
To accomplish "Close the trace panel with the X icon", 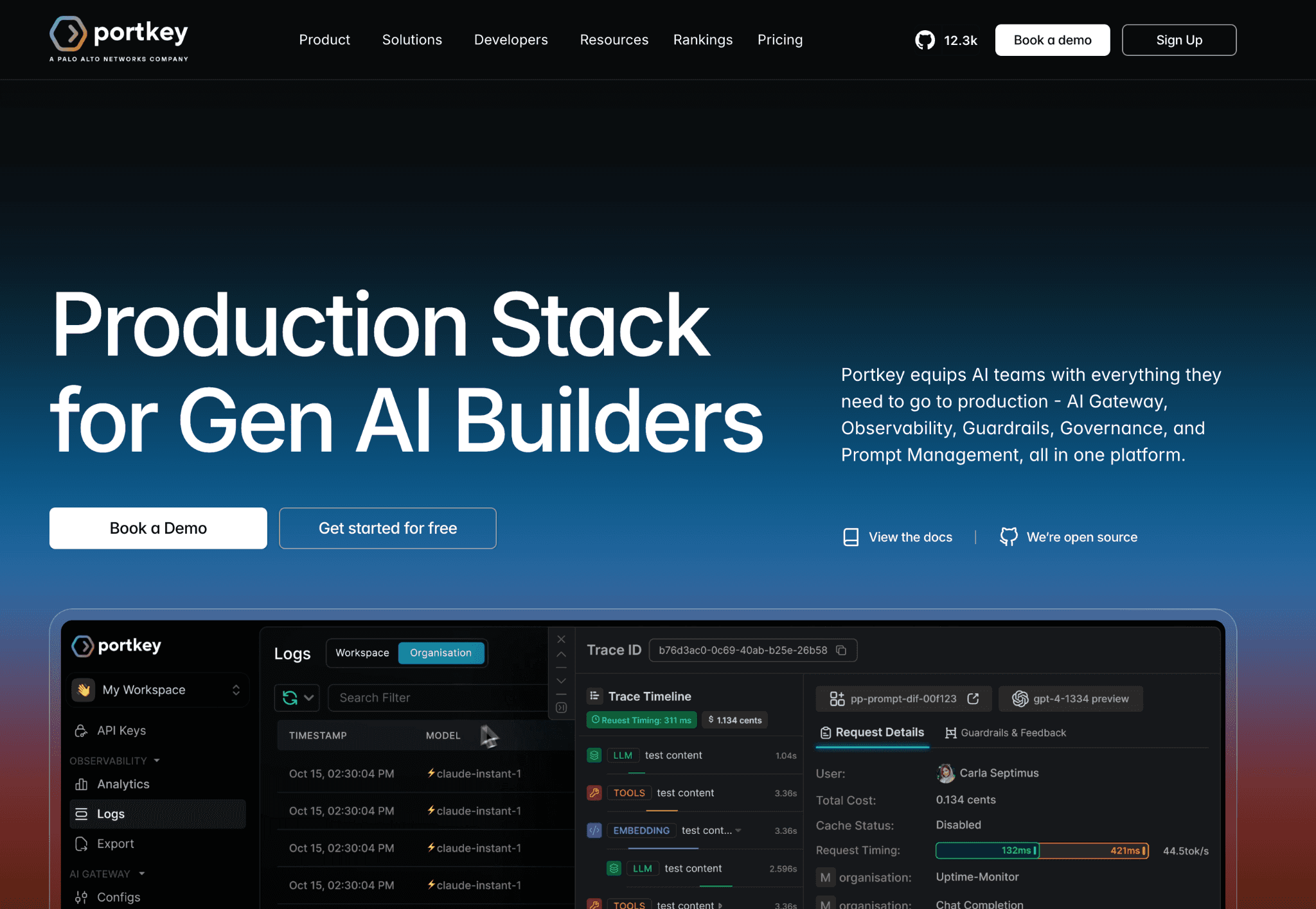I will point(561,639).
